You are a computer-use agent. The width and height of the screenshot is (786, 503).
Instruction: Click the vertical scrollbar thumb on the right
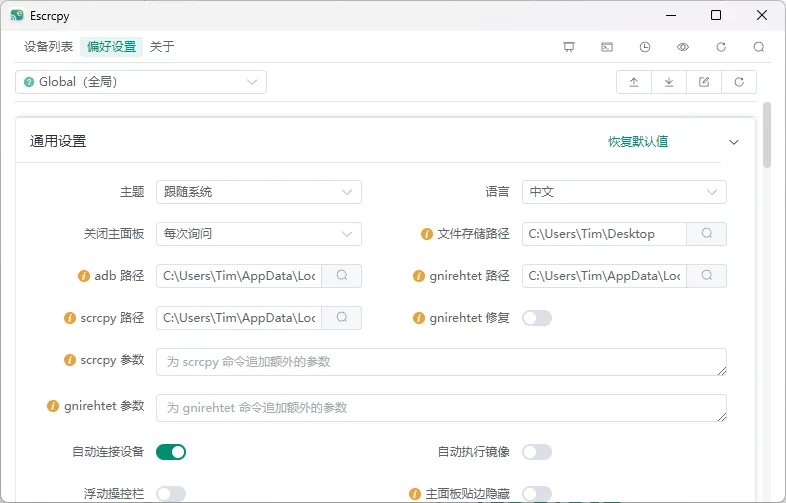(766, 135)
